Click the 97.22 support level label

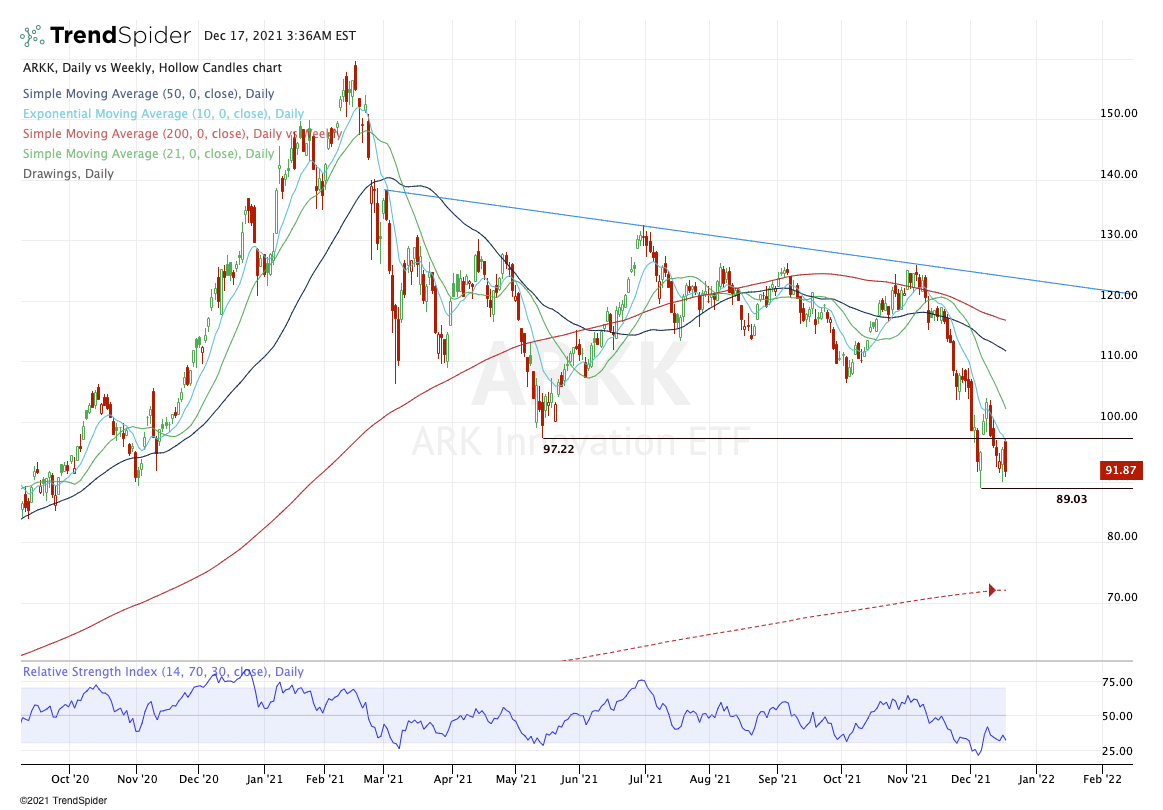[559, 449]
